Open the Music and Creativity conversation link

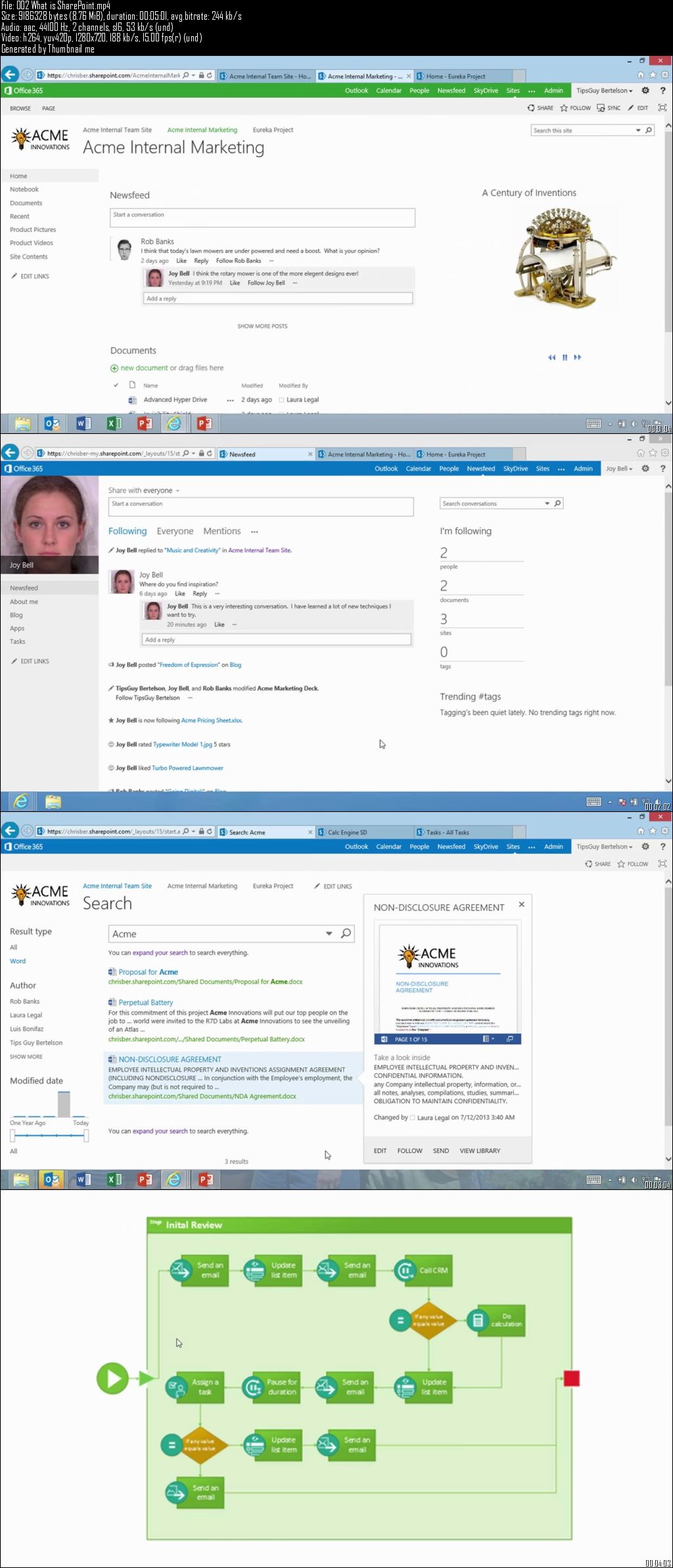click(x=192, y=550)
